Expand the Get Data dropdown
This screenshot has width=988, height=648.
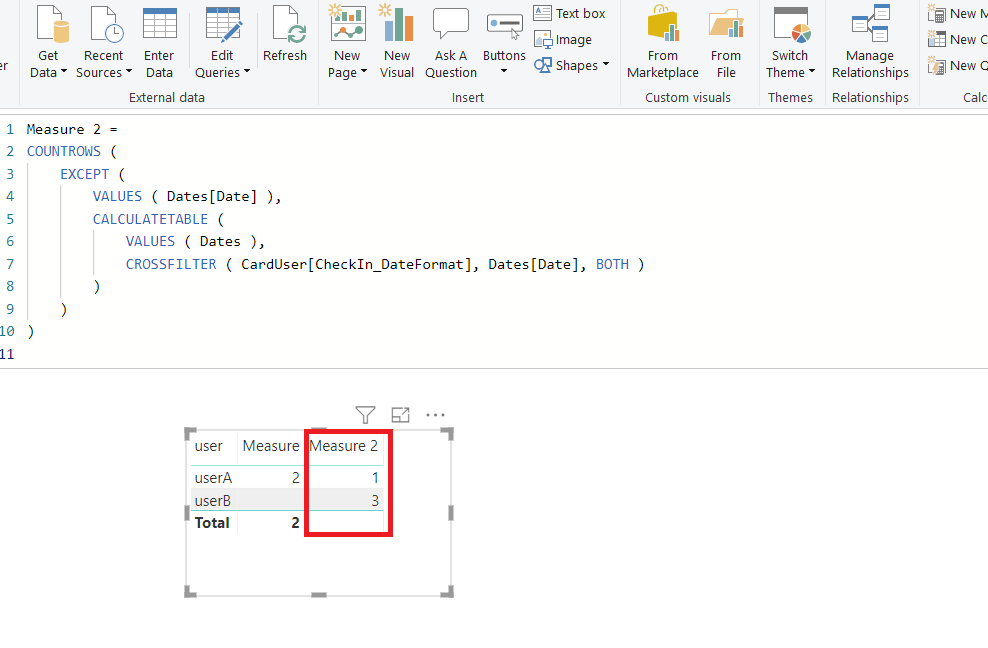(64, 73)
